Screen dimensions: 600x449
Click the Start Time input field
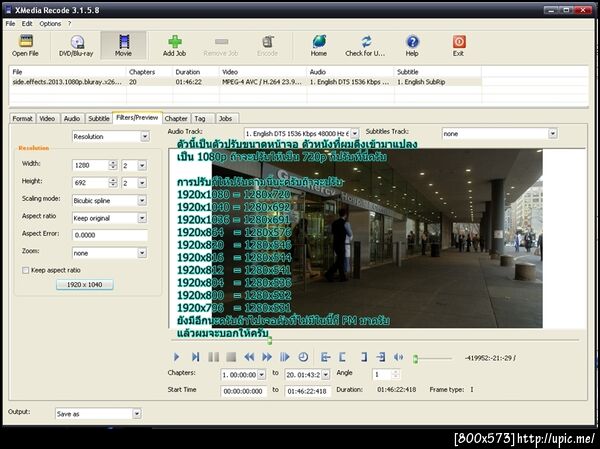pos(245,390)
